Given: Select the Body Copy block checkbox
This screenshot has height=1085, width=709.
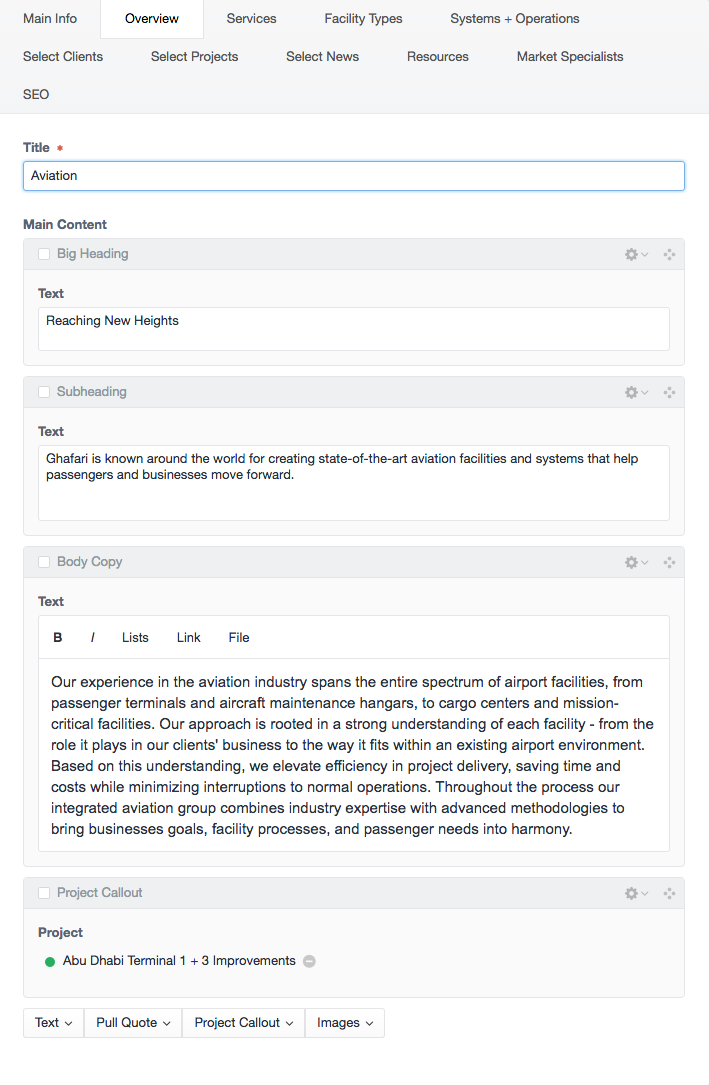Looking at the screenshot, I should [44, 562].
